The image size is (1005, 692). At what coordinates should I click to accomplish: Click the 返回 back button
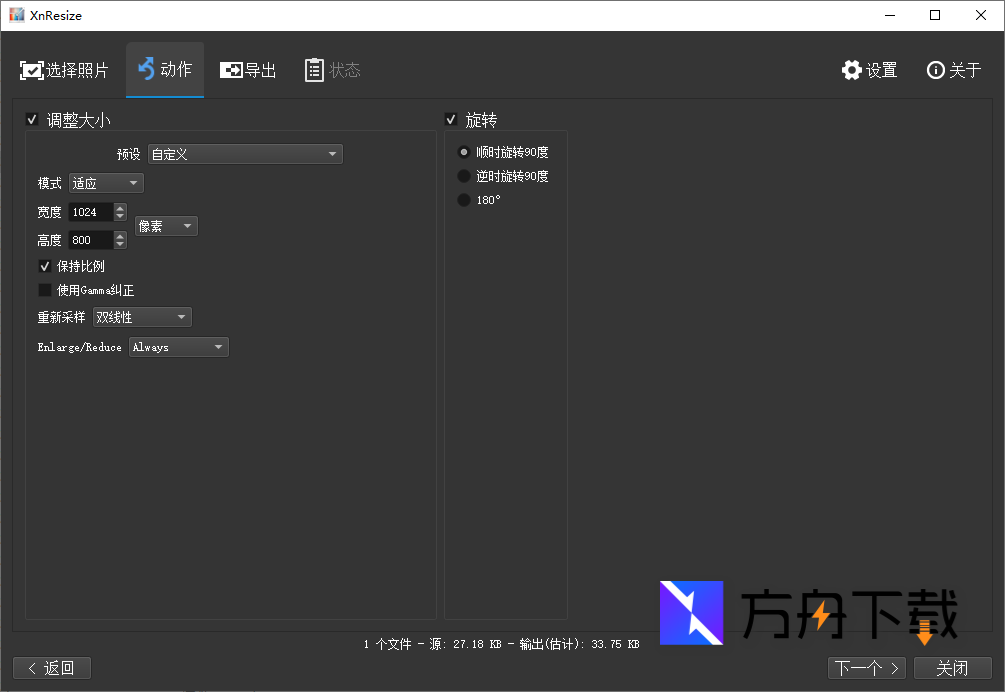(x=52, y=667)
